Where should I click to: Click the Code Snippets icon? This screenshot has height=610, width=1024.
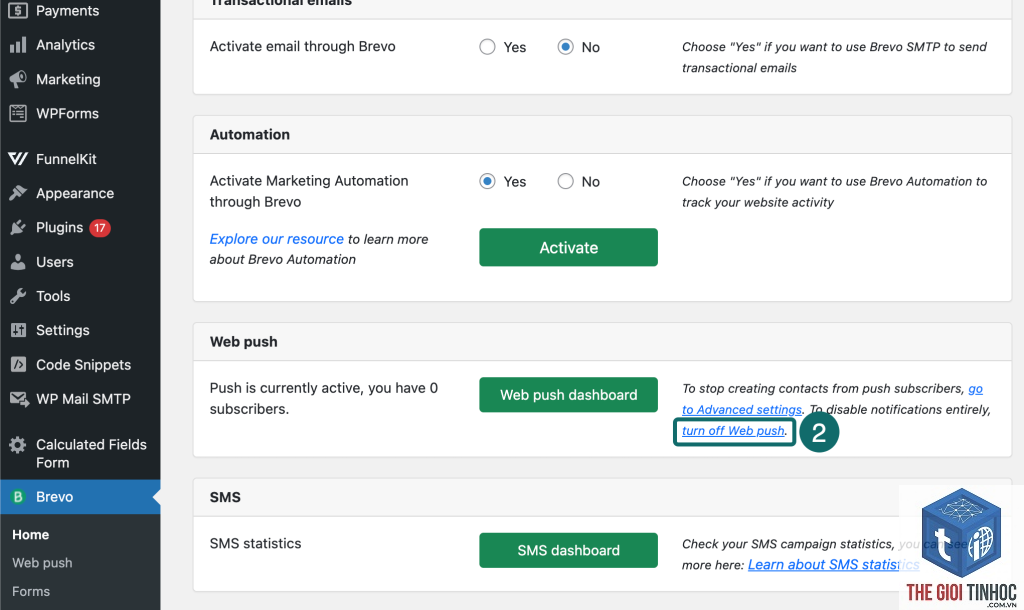click(18, 364)
